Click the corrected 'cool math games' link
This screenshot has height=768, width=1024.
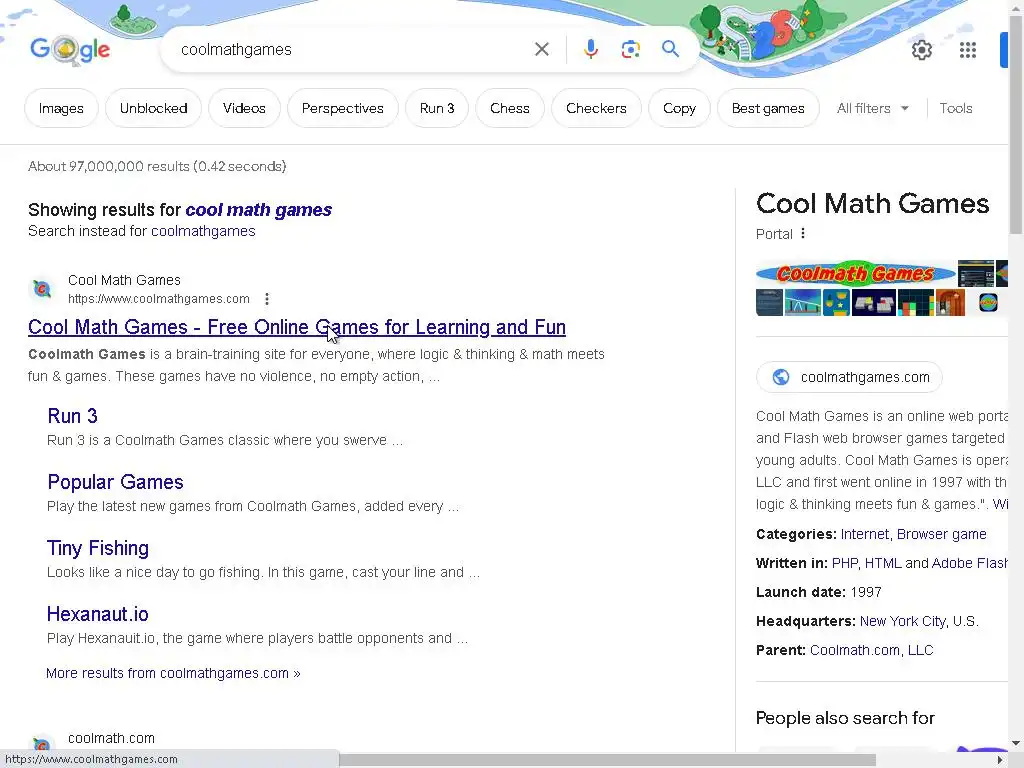coord(259,210)
